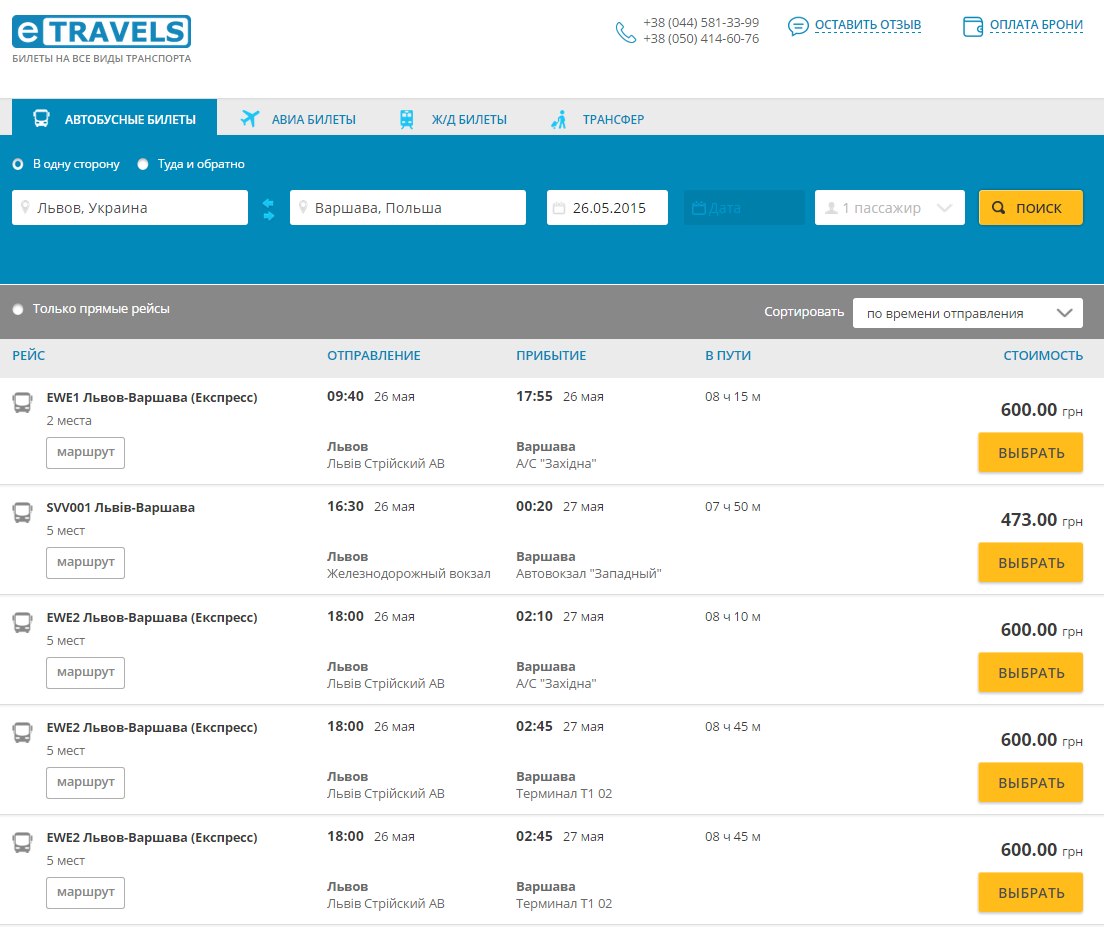The width and height of the screenshot is (1104, 927).
Task: Switch to ТРАНСФЕР tab
Action: coord(598,120)
